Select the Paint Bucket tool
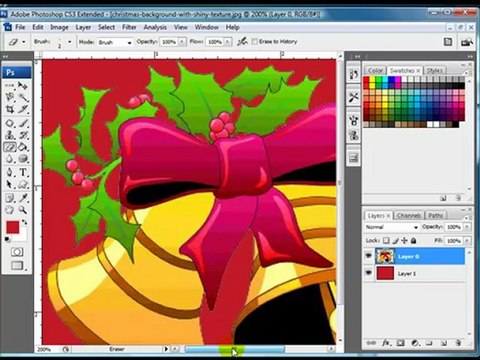This screenshot has width=480, height=360. coord(23,147)
